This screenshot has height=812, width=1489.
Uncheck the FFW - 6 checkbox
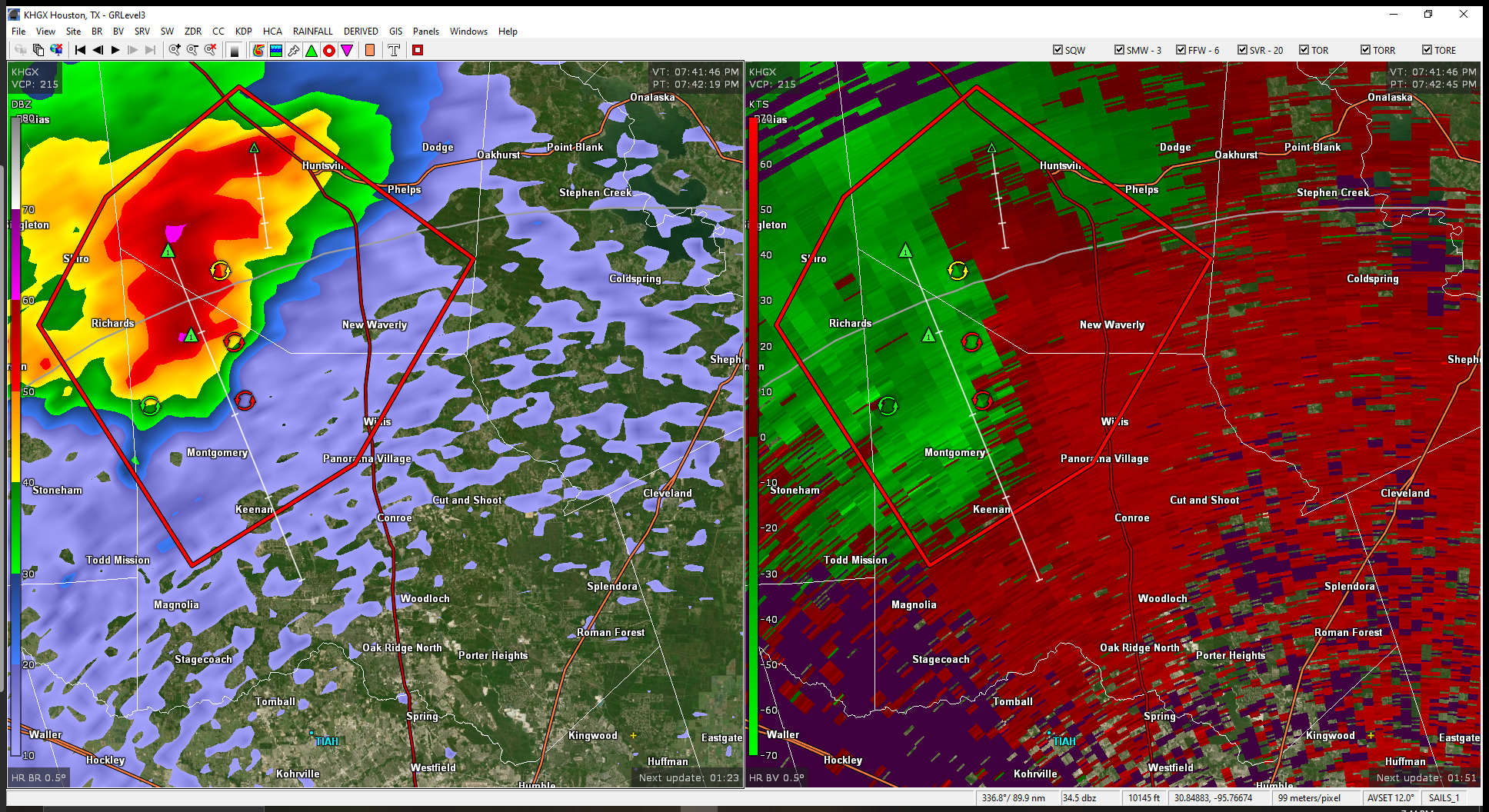1181,50
